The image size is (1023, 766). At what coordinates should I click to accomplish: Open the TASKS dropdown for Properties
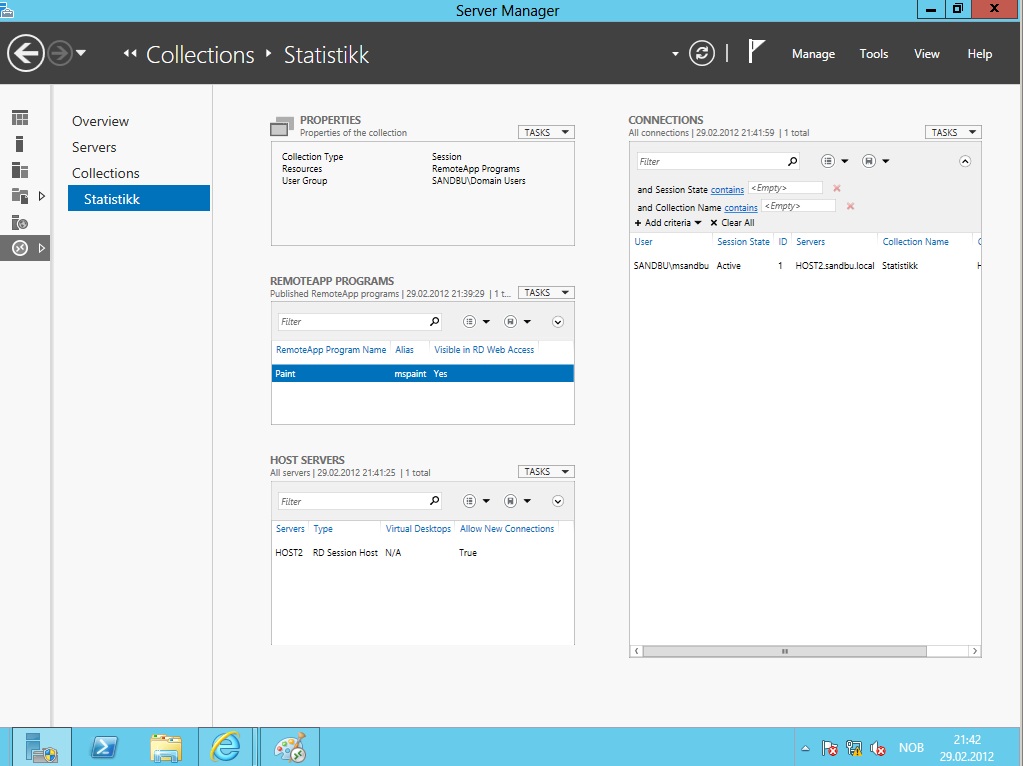pyautogui.click(x=545, y=131)
